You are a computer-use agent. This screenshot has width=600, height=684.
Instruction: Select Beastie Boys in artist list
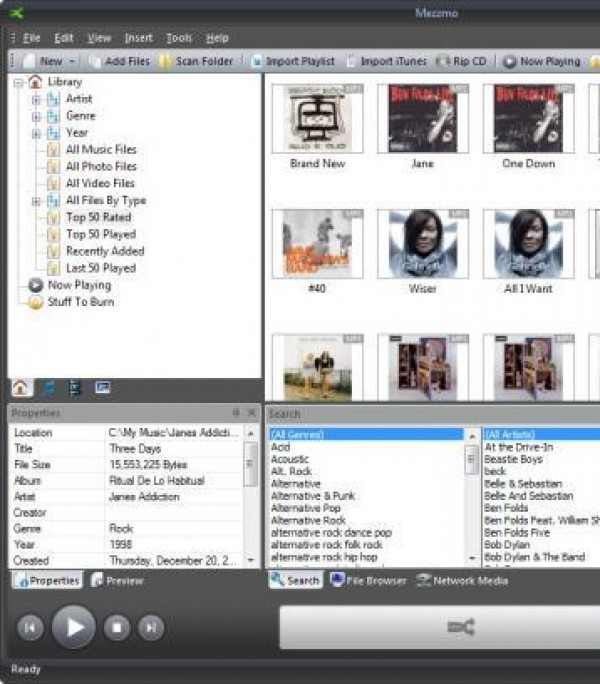coord(514,459)
